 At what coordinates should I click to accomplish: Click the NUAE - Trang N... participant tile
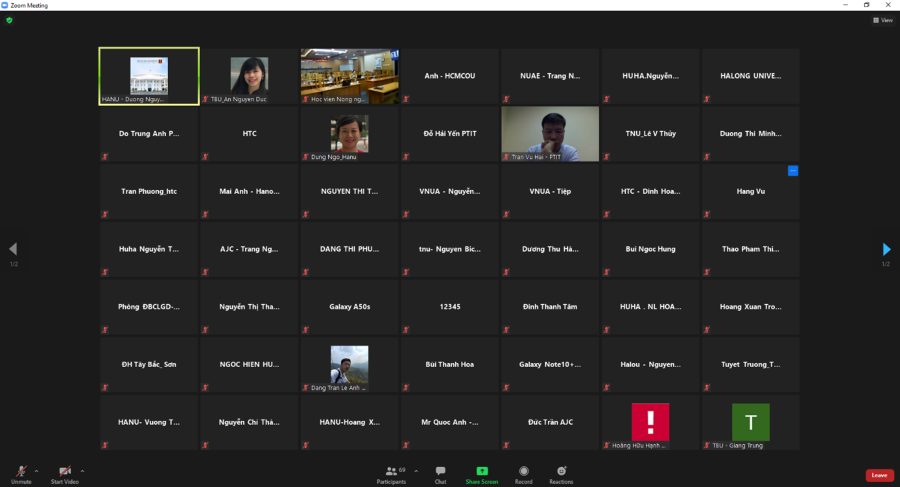coord(550,76)
